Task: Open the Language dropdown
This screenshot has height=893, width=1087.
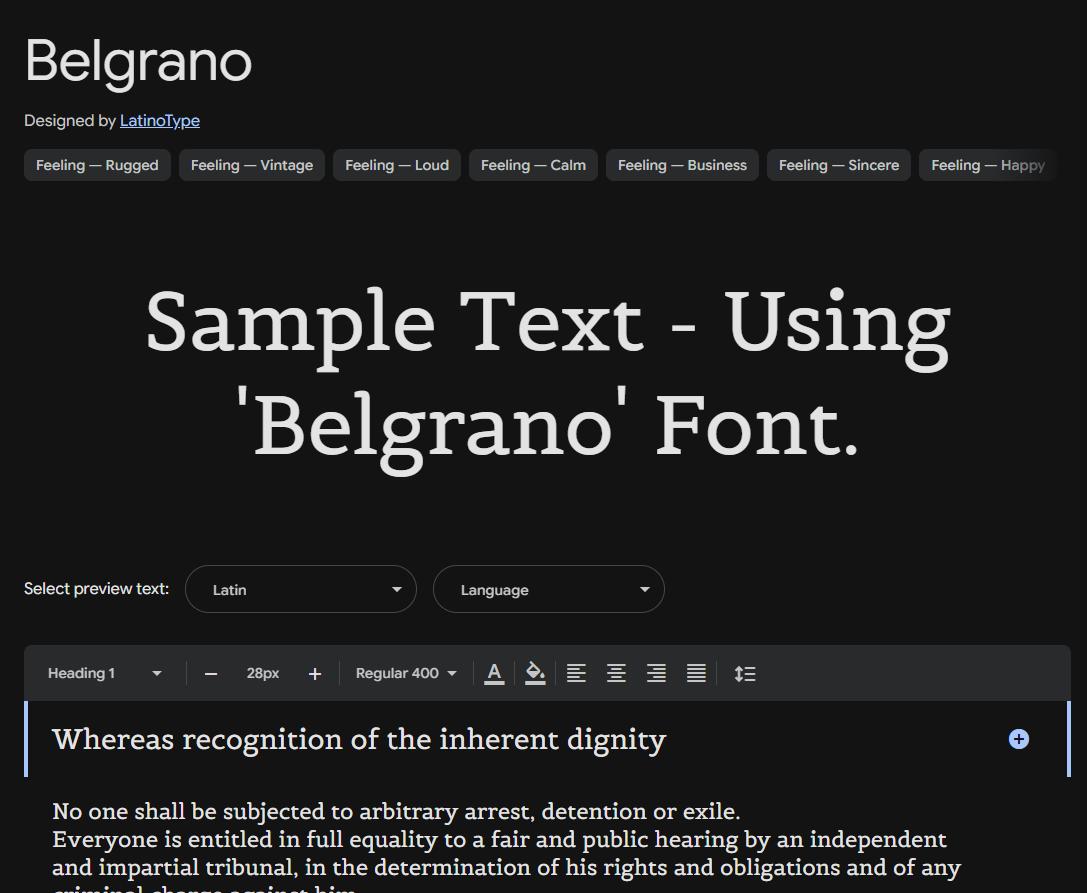Action: click(x=549, y=589)
